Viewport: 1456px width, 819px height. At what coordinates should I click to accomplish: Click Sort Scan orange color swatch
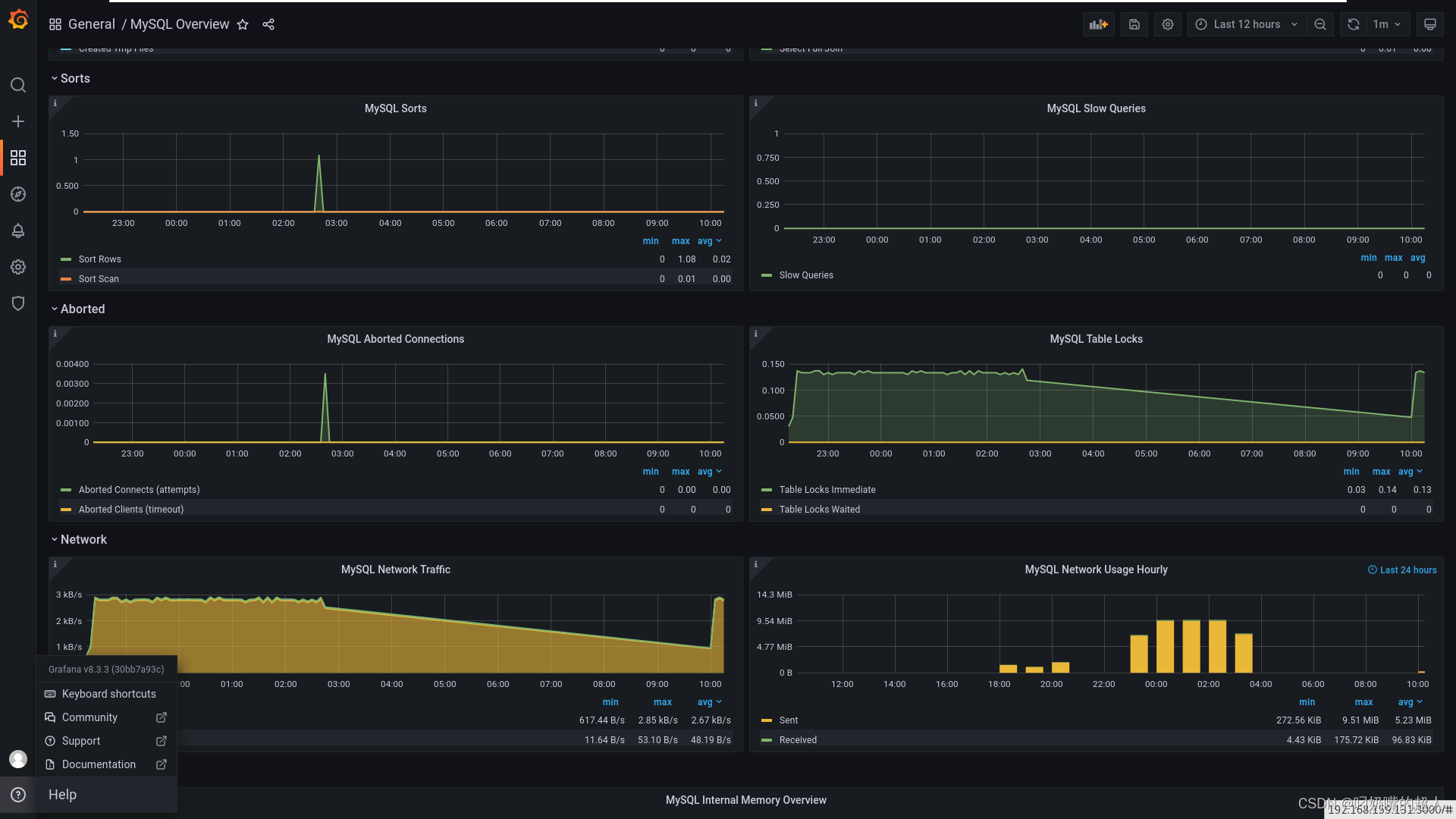click(x=66, y=279)
